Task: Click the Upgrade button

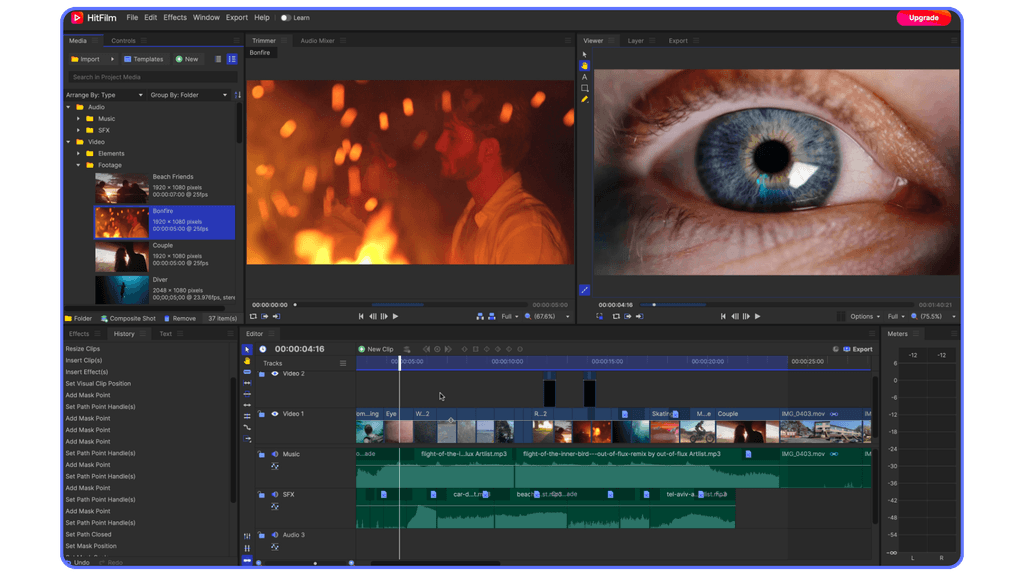Action: pyautogui.click(x=923, y=17)
